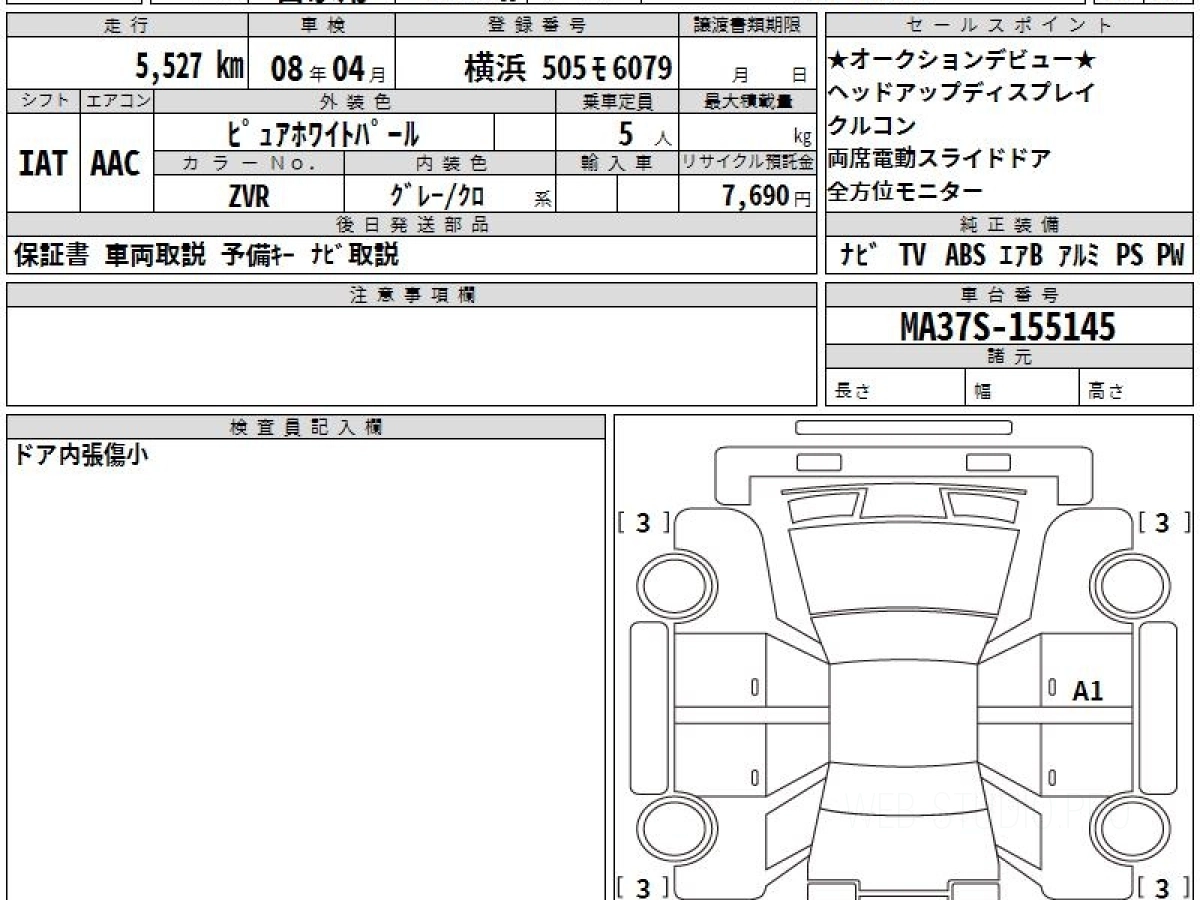Select ナビ取説 in later-shipped parts

coord(355,255)
